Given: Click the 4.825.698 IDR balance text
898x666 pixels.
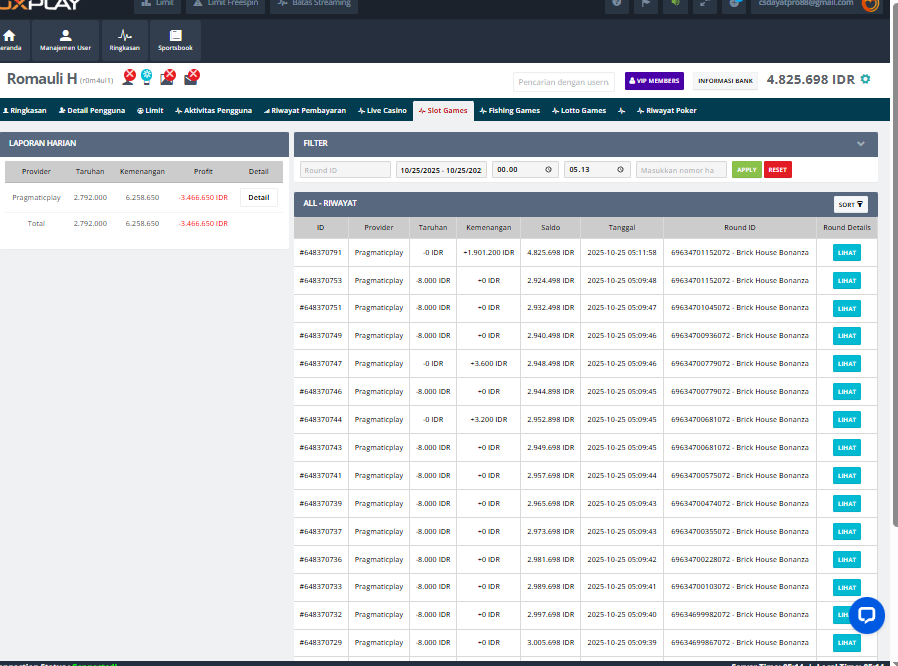Looking at the screenshot, I should tap(810, 80).
